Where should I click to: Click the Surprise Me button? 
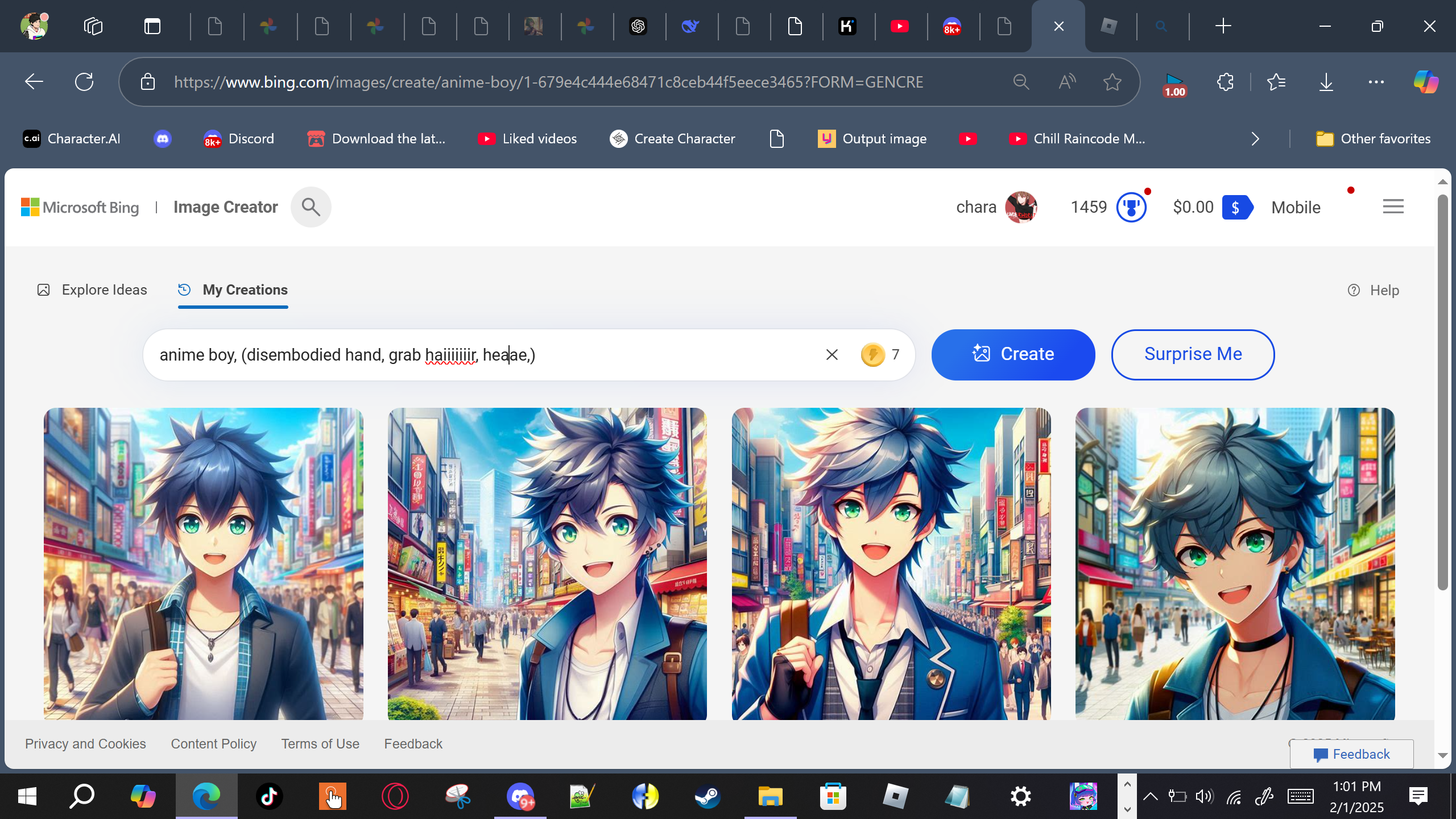(1193, 354)
